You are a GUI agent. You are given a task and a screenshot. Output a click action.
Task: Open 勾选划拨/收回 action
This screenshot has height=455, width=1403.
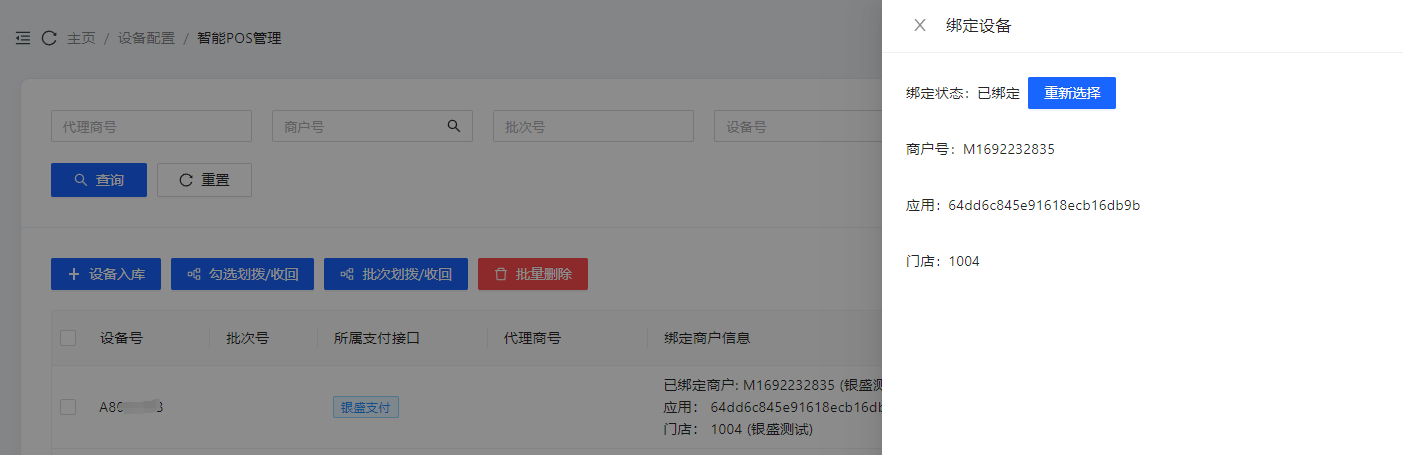[x=242, y=274]
